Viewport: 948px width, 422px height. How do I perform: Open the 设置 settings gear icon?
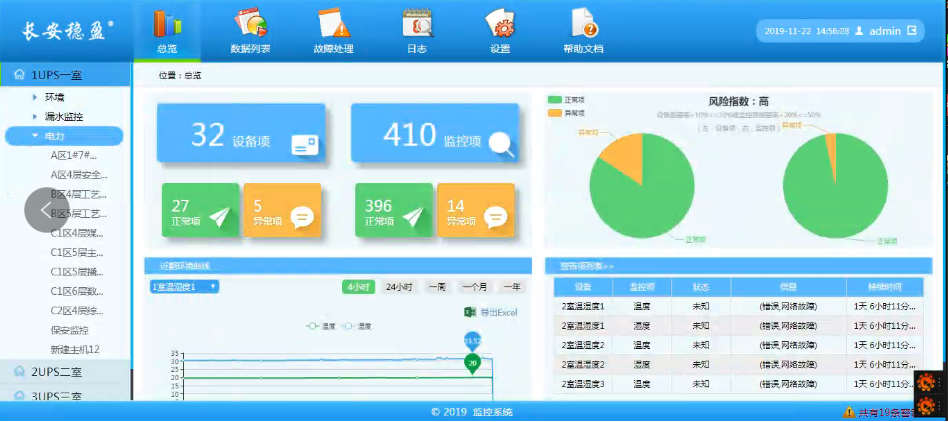[x=500, y=23]
